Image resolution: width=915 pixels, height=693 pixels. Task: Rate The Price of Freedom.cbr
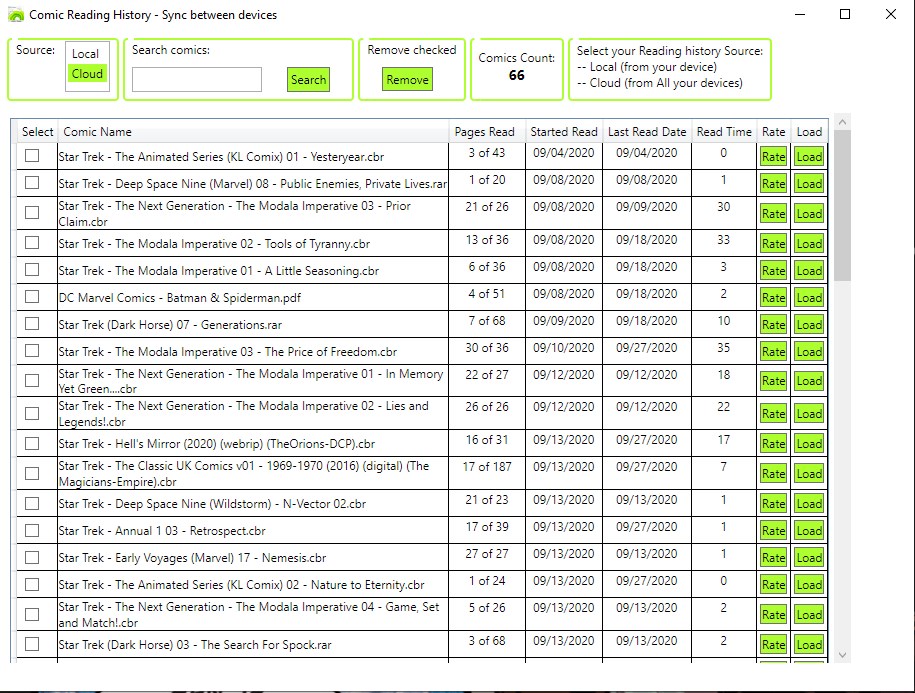point(773,352)
